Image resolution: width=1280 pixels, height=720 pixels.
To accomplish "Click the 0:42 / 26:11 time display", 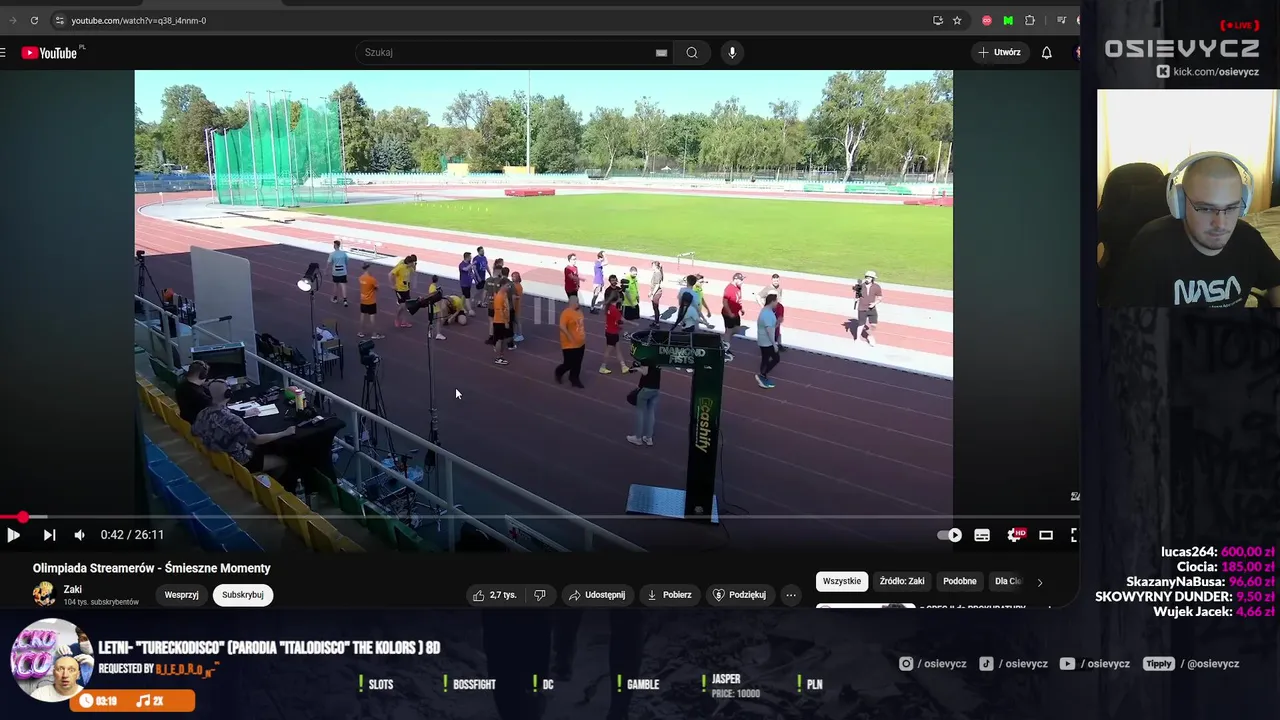I will [x=132, y=535].
